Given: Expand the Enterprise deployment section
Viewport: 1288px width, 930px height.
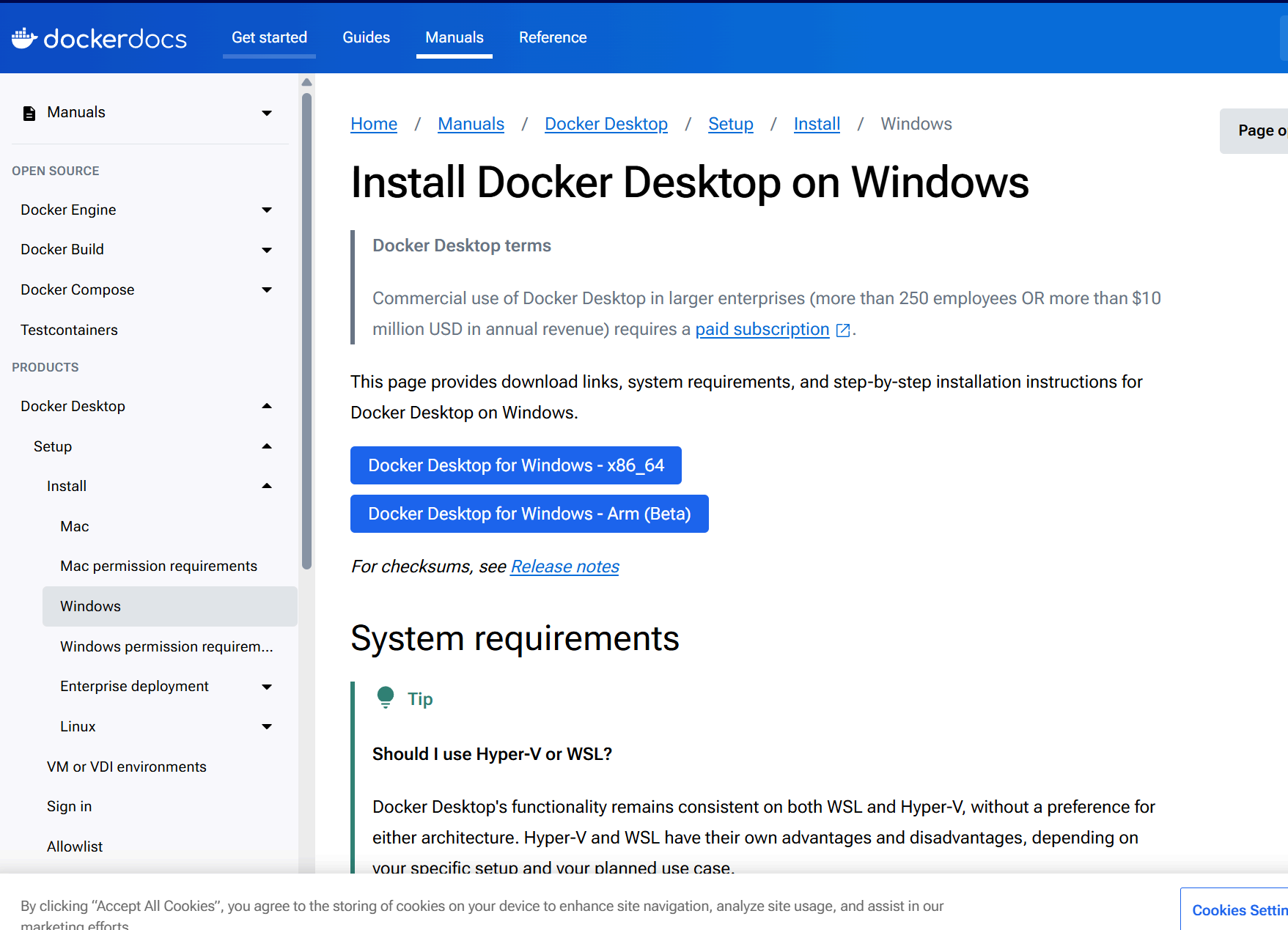Looking at the screenshot, I should (267, 687).
